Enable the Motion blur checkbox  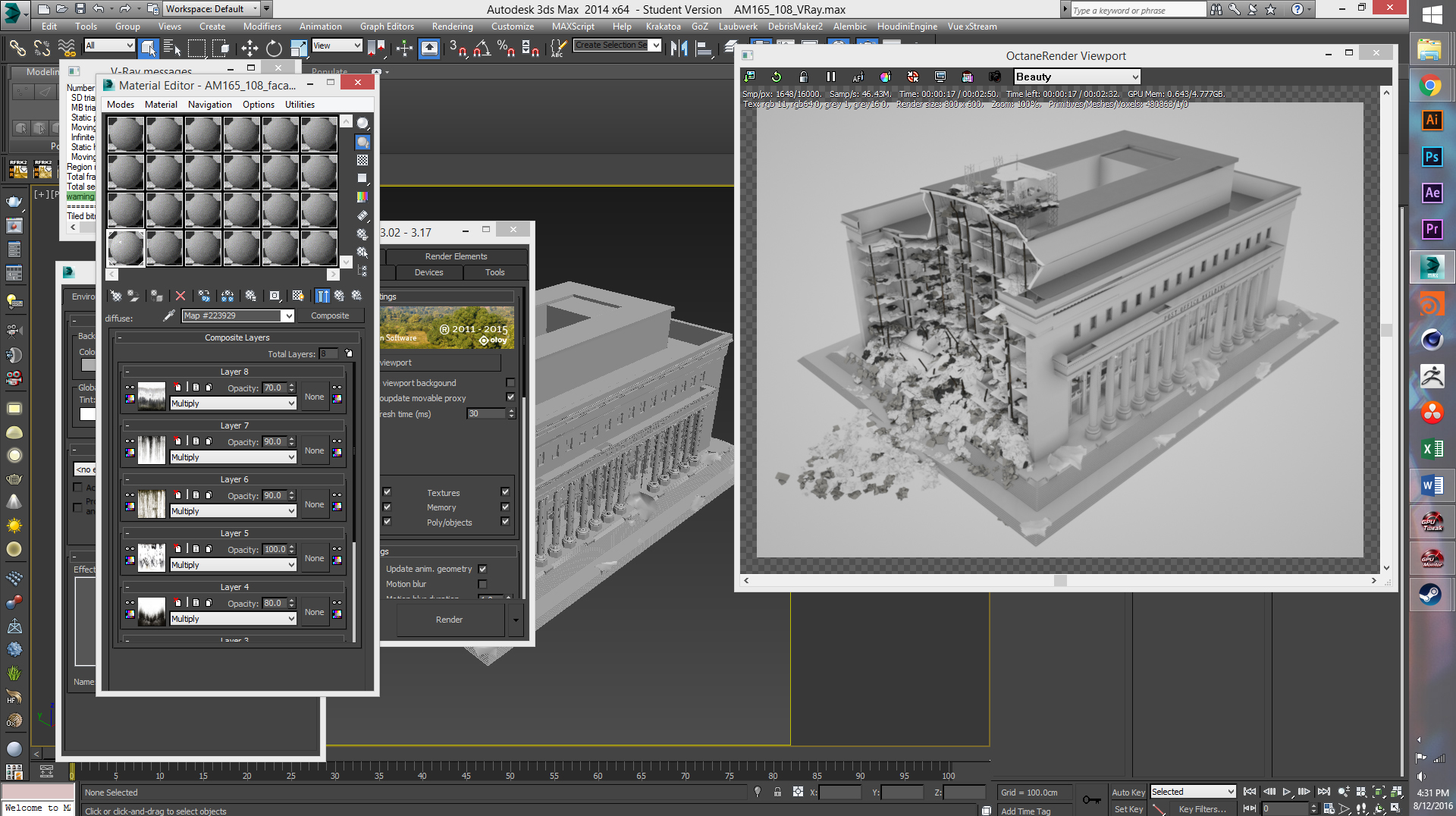coord(482,584)
